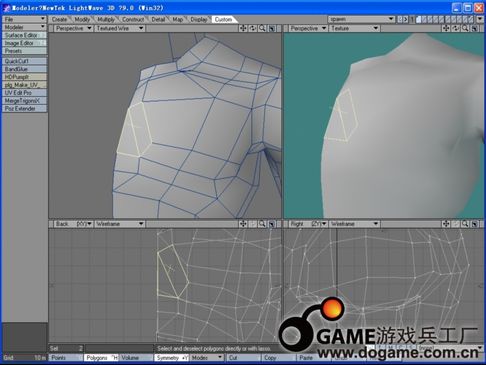Screen dimensions: 486x365
Task: Switch to the Modify tab
Action: click(82, 20)
